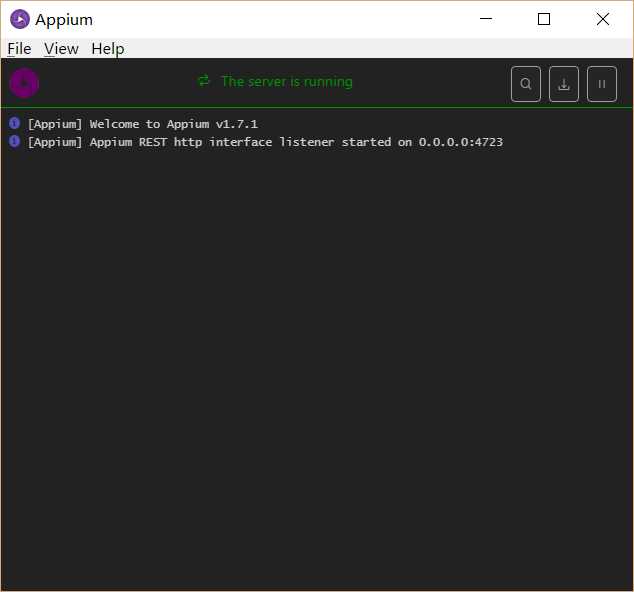The image size is (634, 592).
Task: Maximize the Appium window
Action: pos(544,19)
